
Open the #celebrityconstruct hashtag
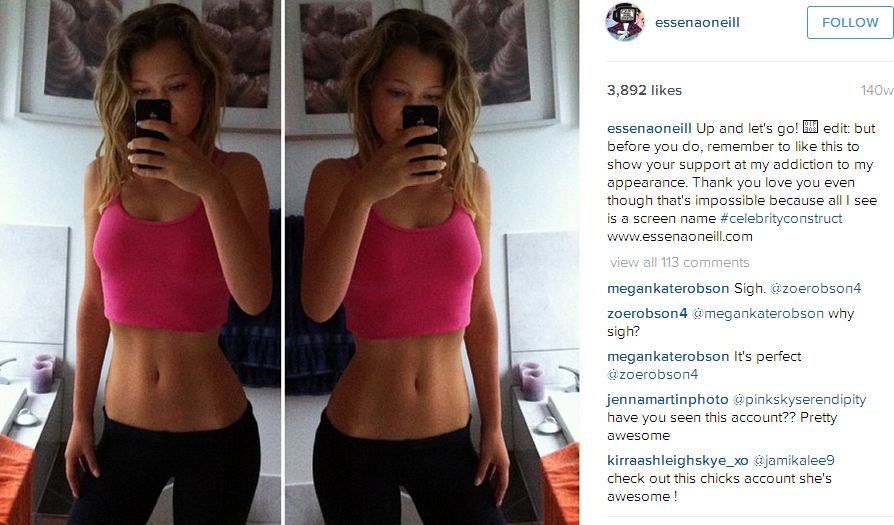click(x=781, y=218)
